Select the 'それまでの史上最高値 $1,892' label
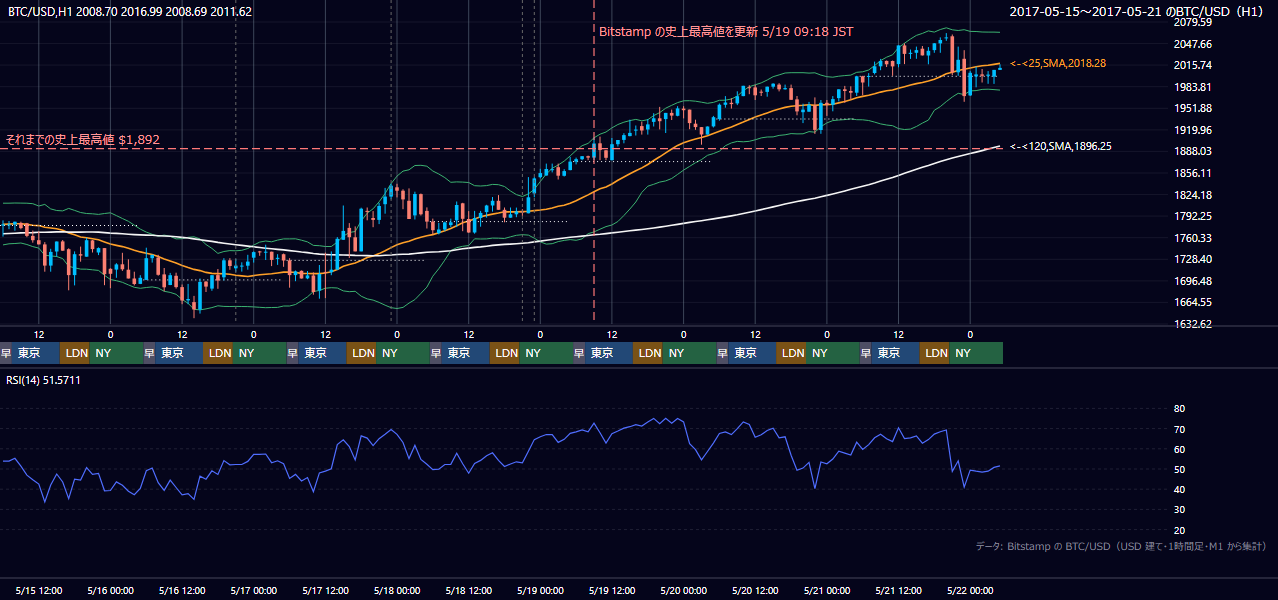Image resolution: width=1278 pixels, height=600 pixels. (82, 140)
